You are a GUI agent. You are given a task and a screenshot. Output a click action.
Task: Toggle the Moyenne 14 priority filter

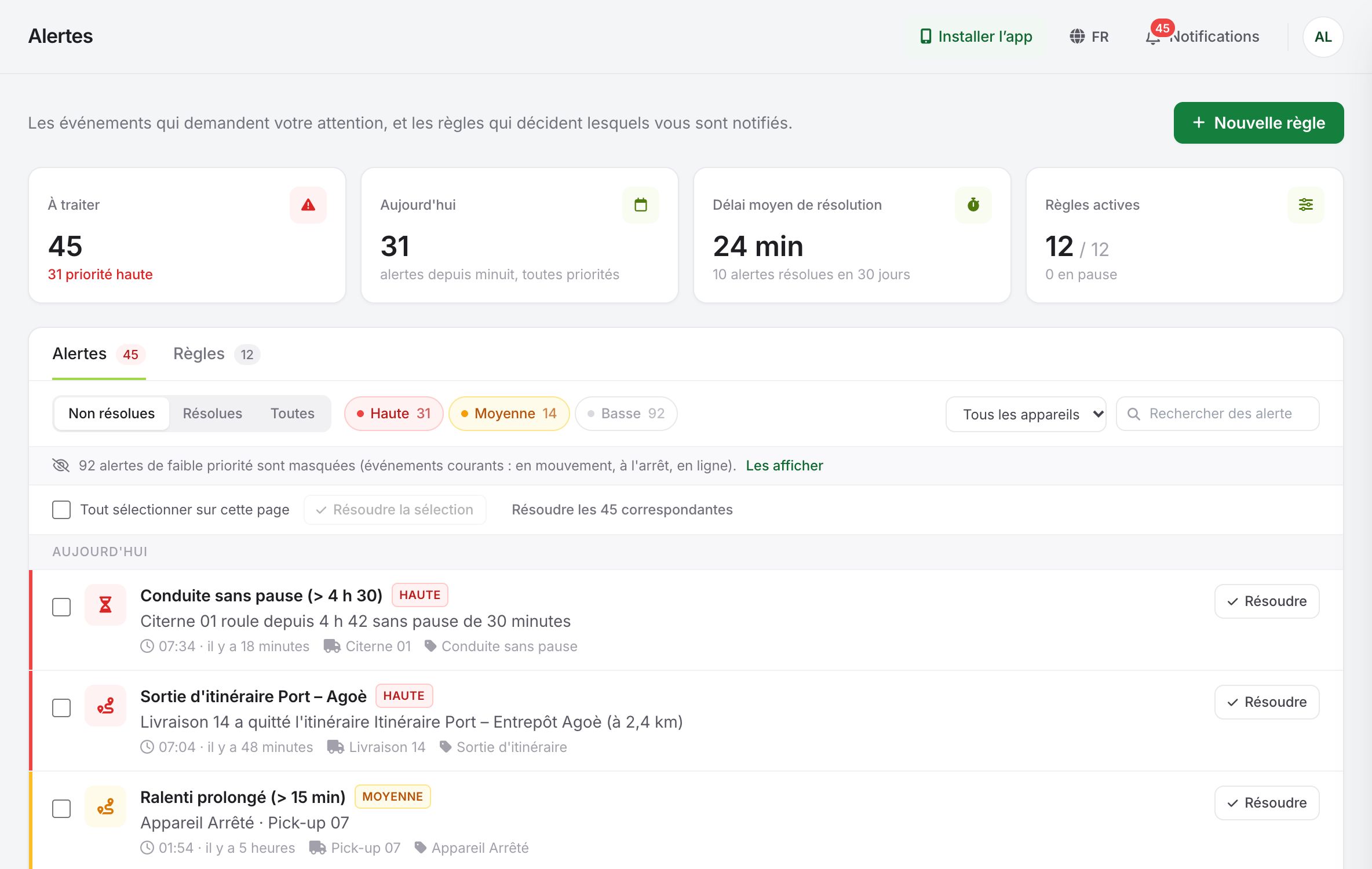pos(509,414)
